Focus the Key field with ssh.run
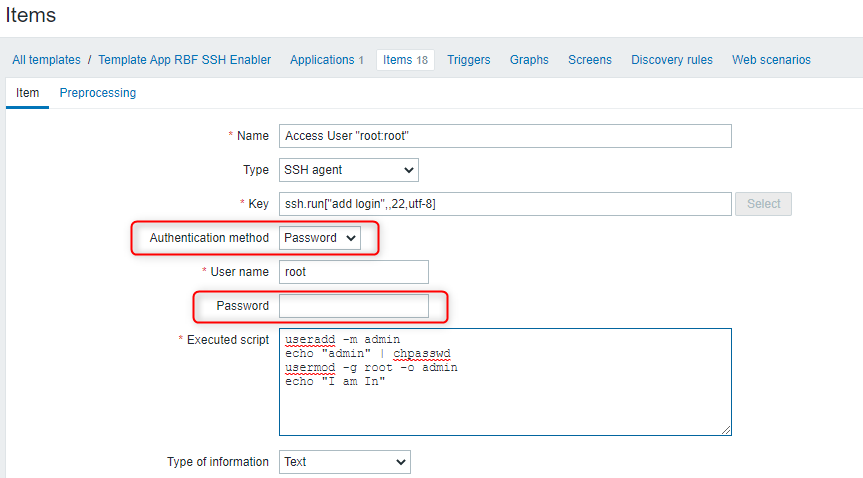 505,204
